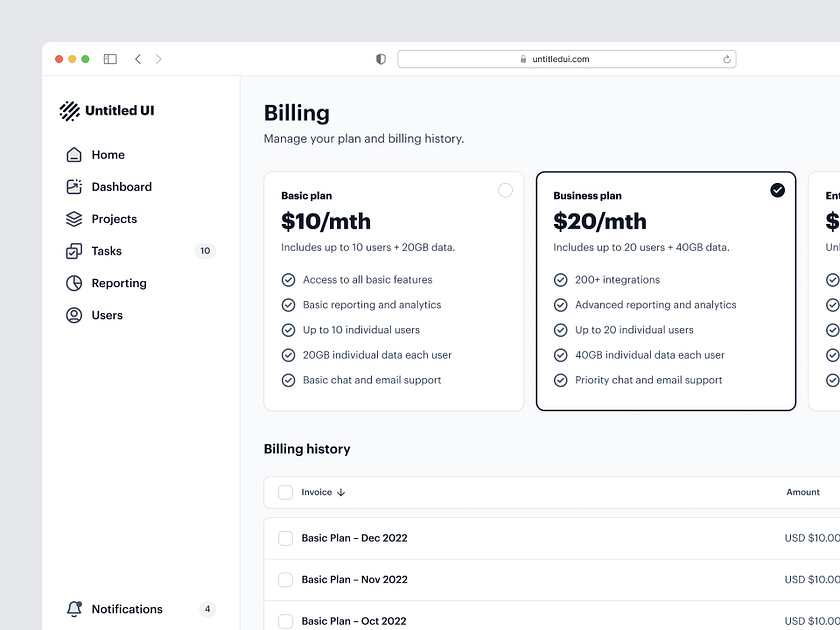
Task: Click the Untitled UI logo
Action: point(106,110)
